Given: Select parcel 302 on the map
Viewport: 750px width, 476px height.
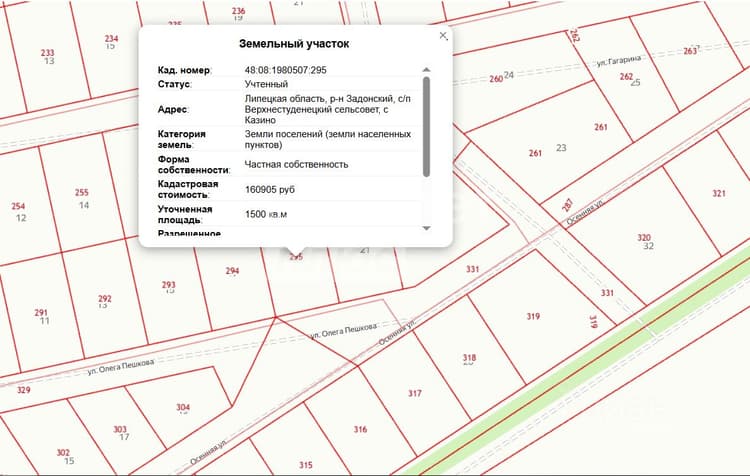Looking at the screenshot, I should click(x=63, y=452).
